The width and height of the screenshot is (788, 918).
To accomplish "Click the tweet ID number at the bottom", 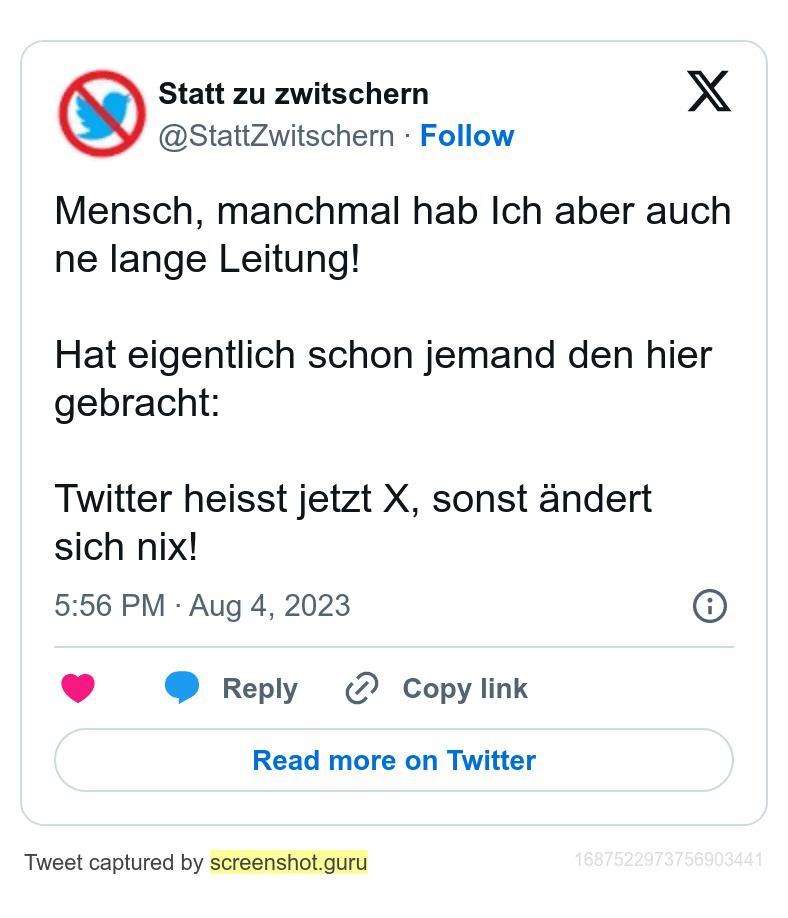I will pyautogui.click(x=669, y=860).
